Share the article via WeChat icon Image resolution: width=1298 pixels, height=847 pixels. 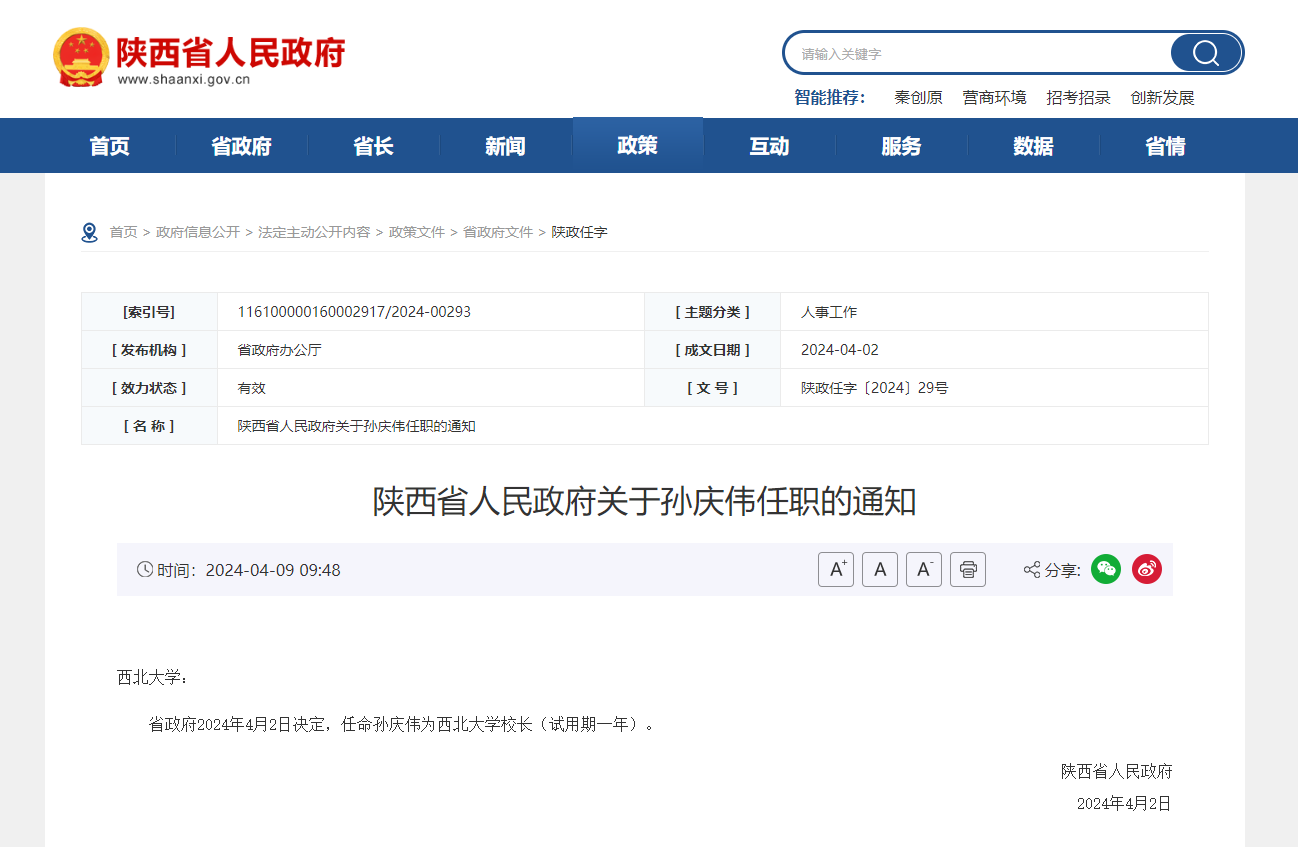coord(1105,569)
